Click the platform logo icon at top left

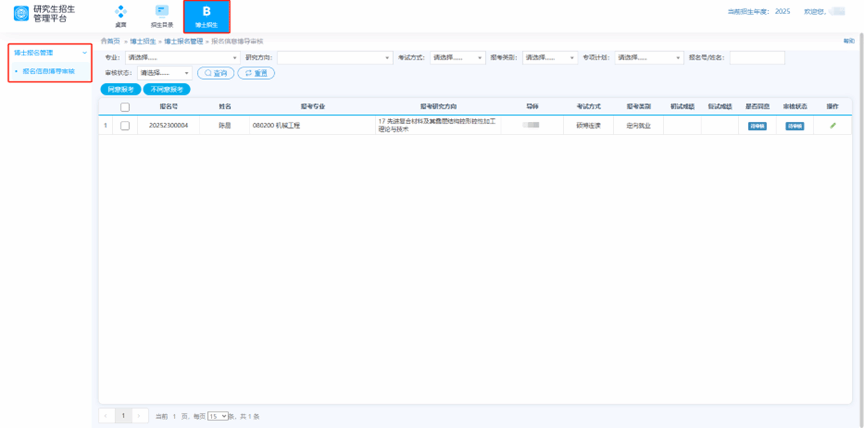[x=21, y=13]
